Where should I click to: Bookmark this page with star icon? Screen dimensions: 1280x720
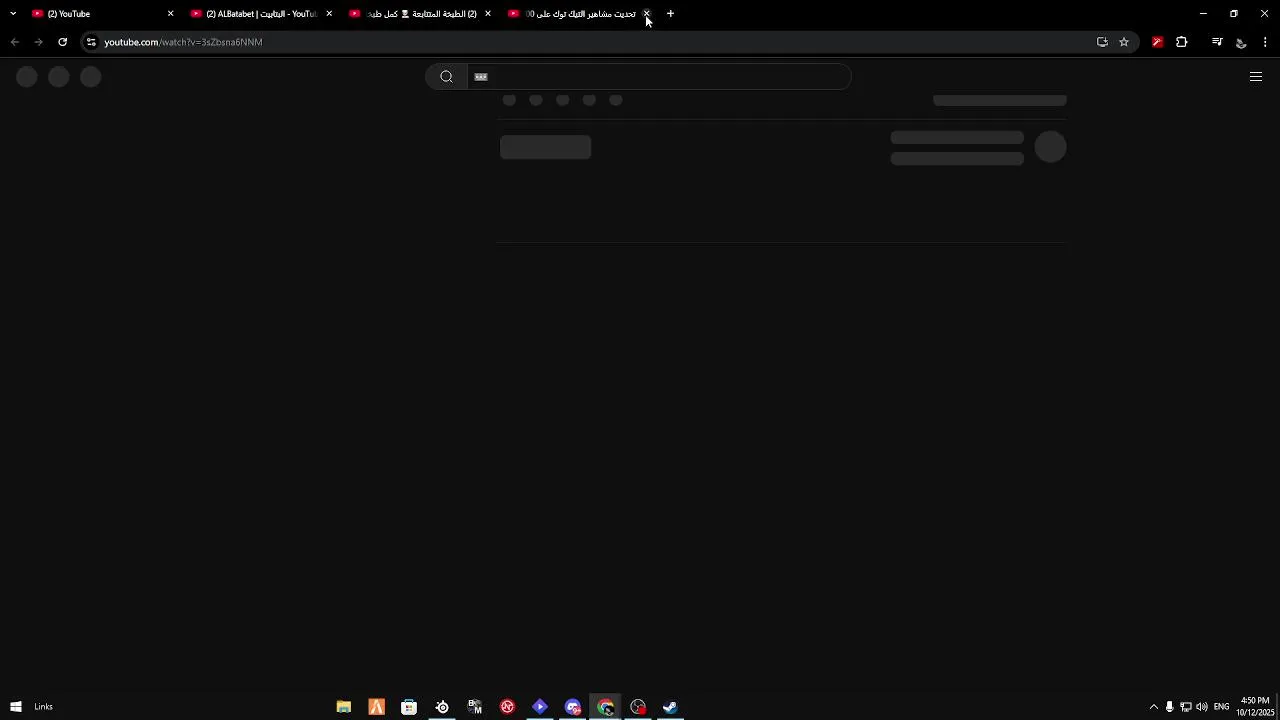(1124, 42)
